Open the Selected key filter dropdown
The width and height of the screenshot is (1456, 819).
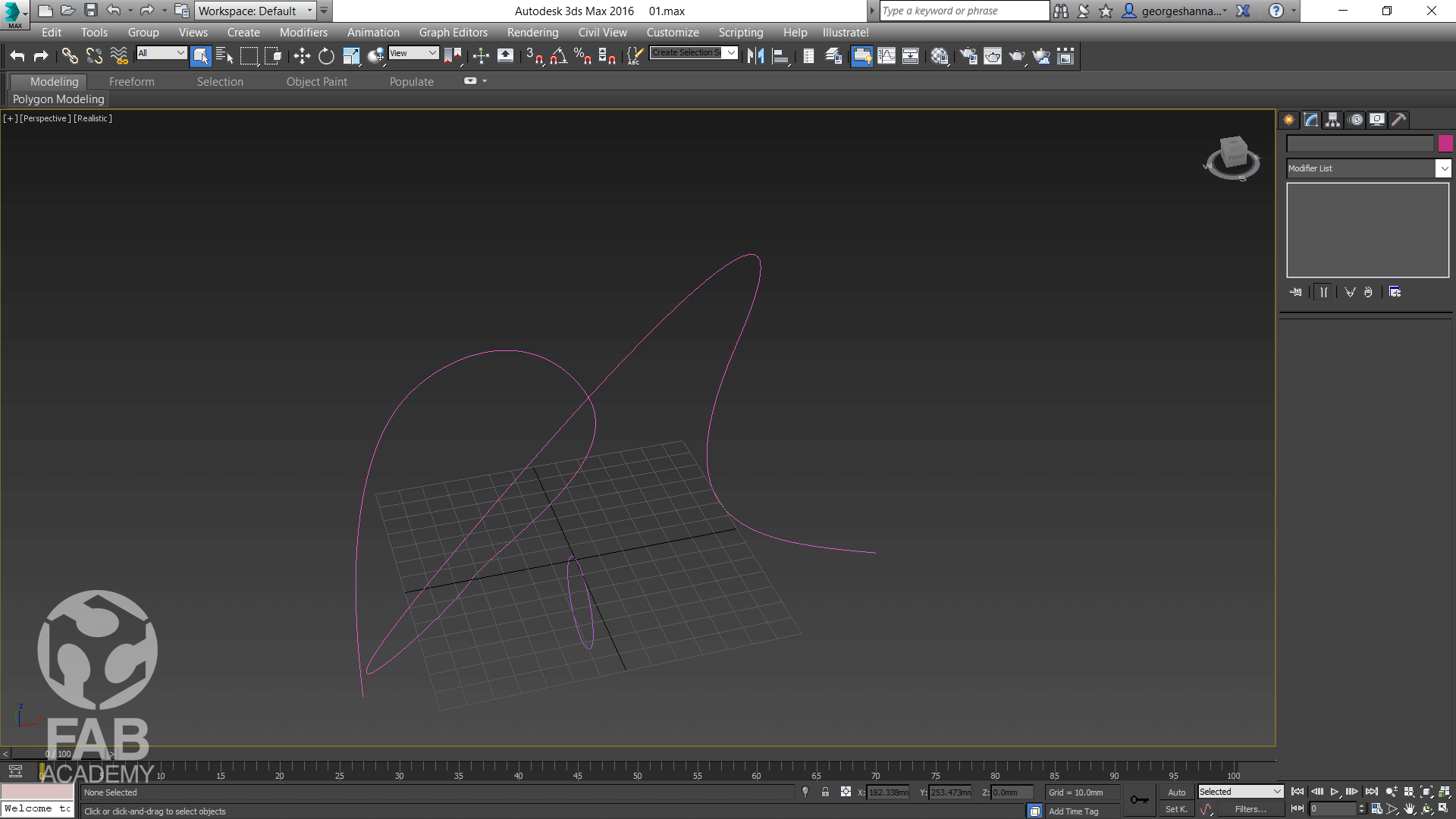click(x=1241, y=792)
